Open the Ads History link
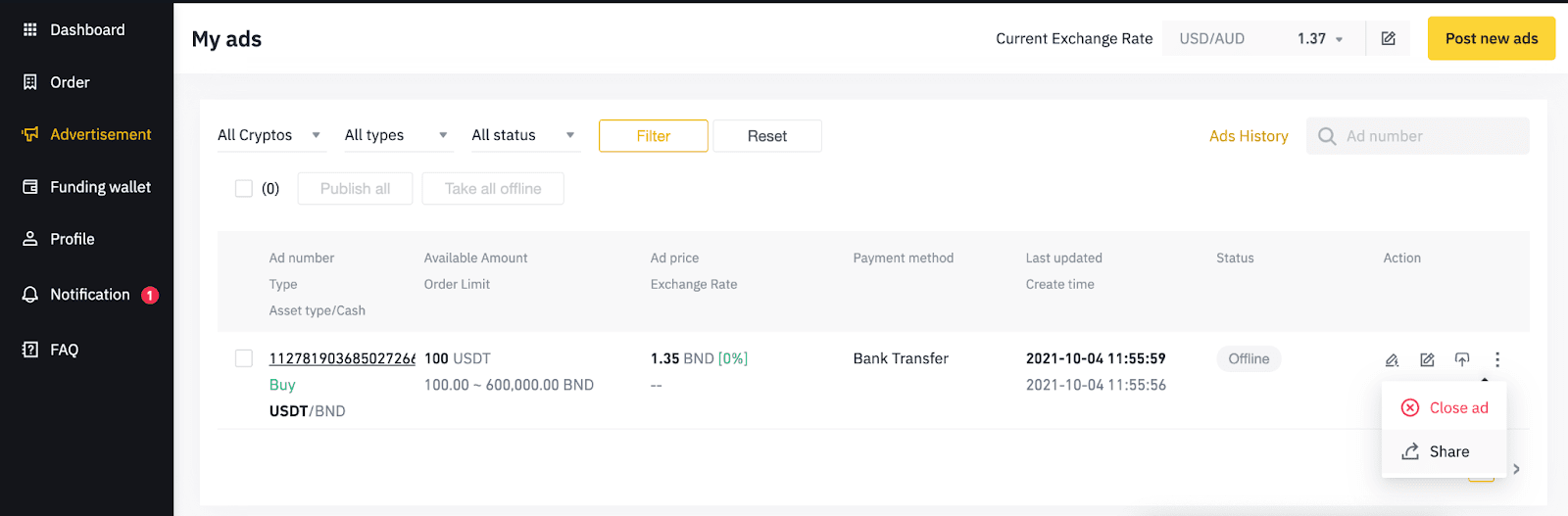Image resolution: width=1568 pixels, height=516 pixels. click(x=1249, y=136)
